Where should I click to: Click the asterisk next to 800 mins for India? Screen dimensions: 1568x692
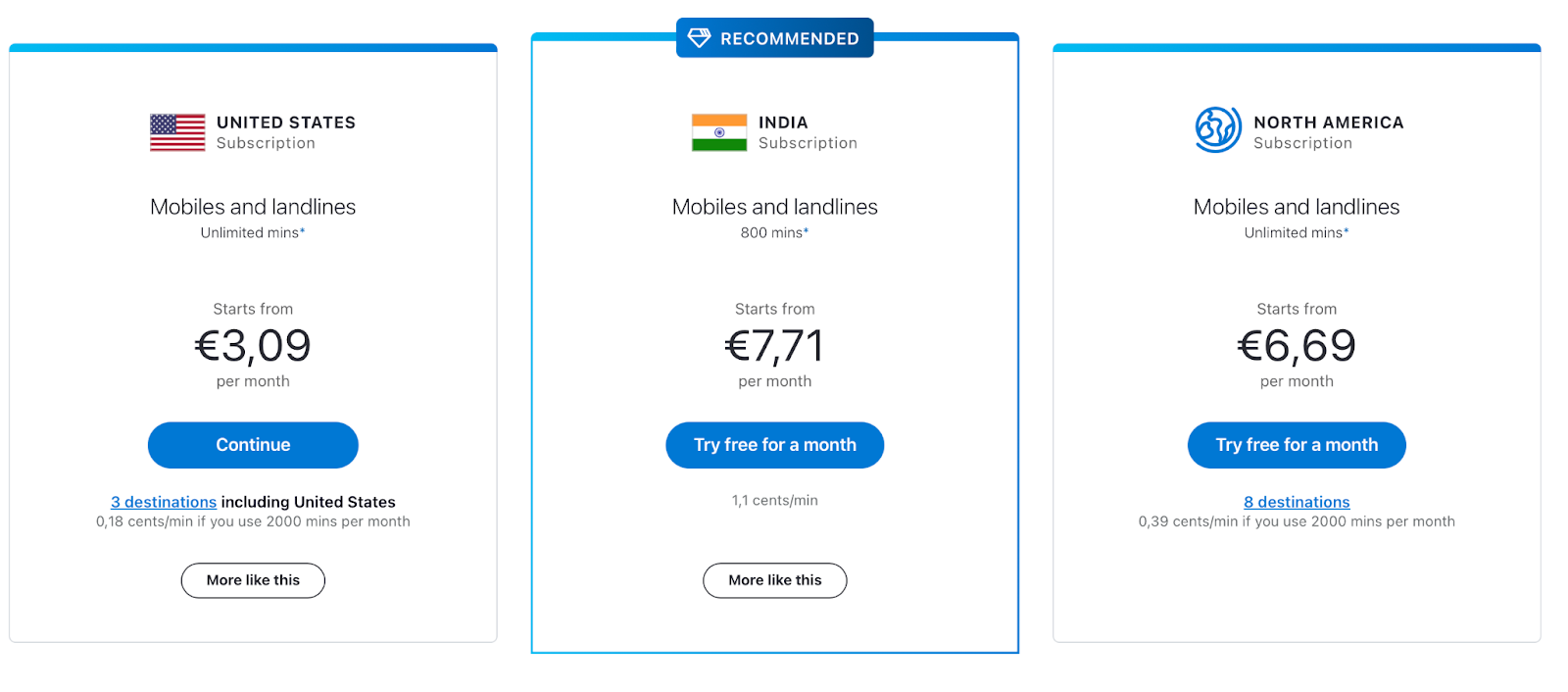806,229
